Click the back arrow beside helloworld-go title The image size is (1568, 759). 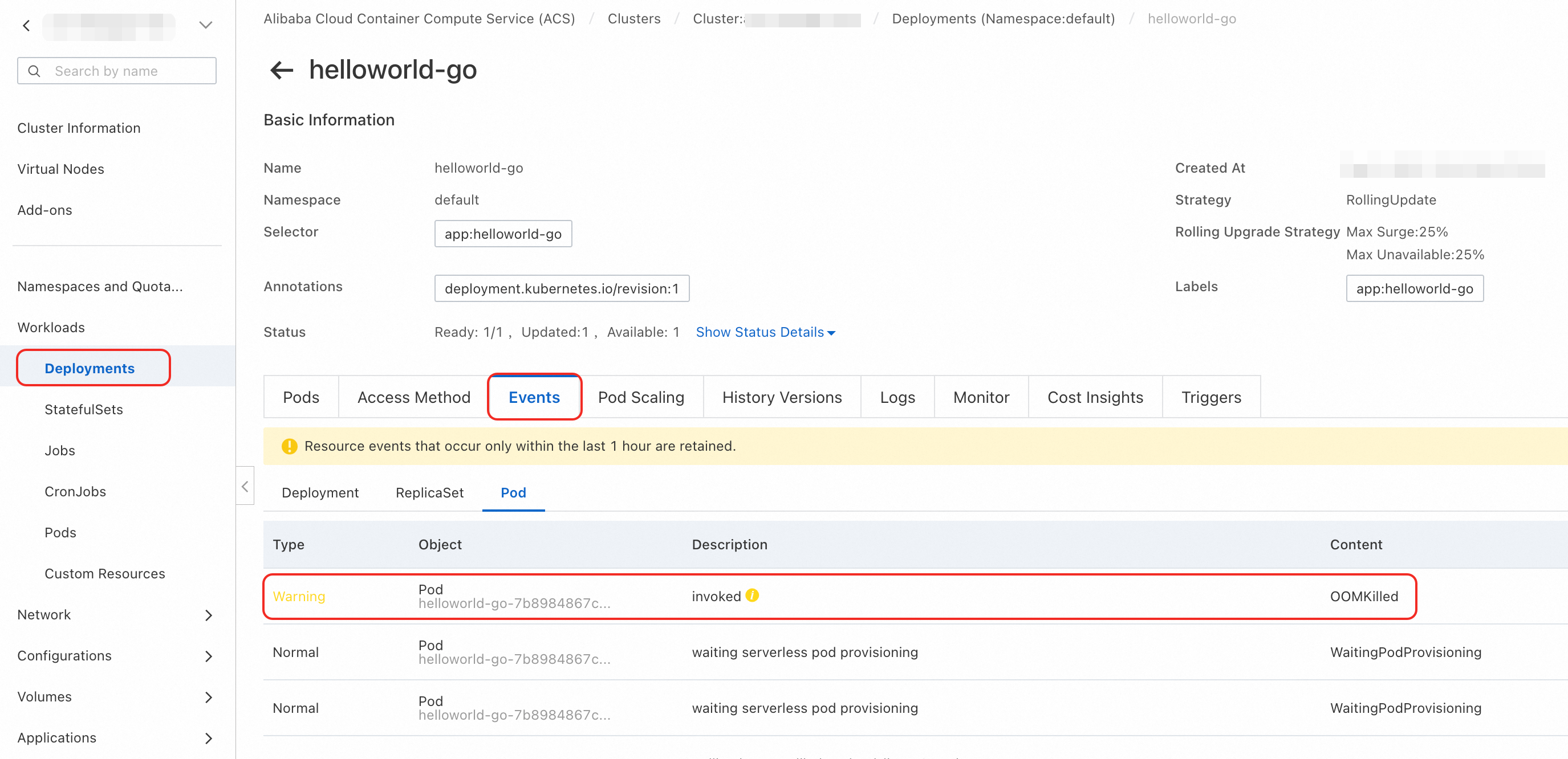[281, 70]
